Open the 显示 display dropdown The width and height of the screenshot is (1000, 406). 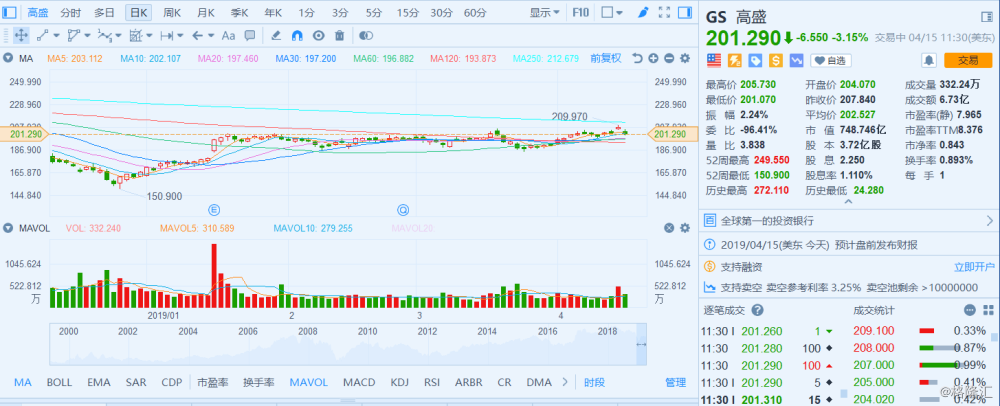click(x=545, y=12)
